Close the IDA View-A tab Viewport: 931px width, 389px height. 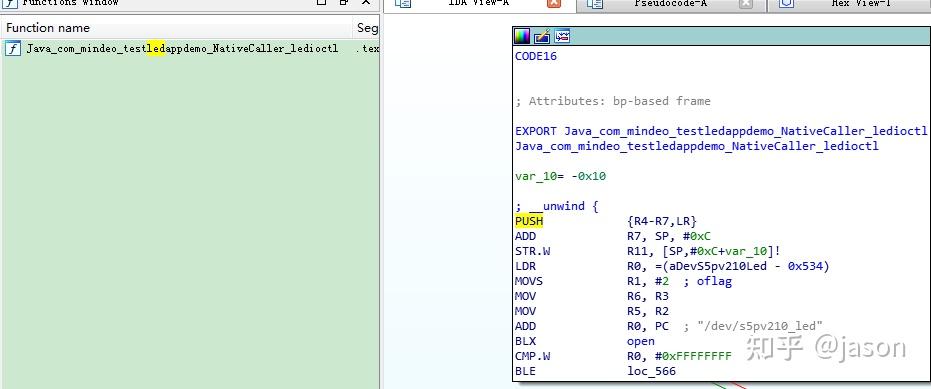[553, 4]
